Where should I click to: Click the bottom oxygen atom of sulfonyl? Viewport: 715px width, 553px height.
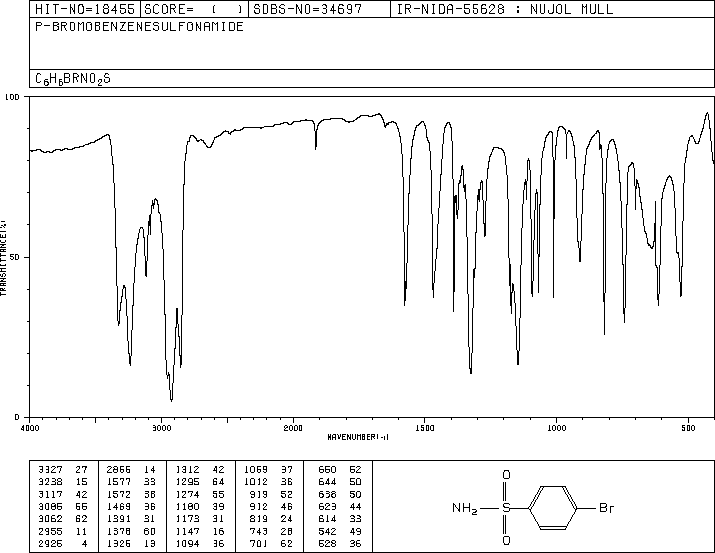pyautogui.click(x=506, y=540)
